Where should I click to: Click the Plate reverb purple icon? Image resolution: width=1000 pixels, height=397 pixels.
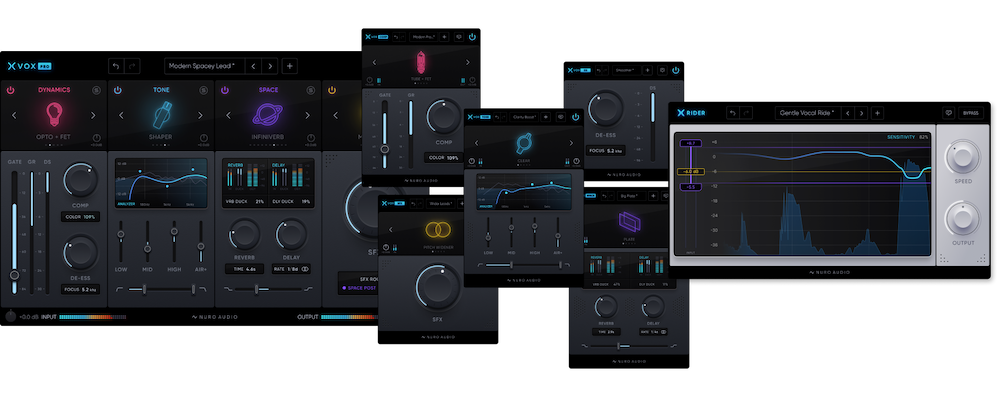click(629, 222)
